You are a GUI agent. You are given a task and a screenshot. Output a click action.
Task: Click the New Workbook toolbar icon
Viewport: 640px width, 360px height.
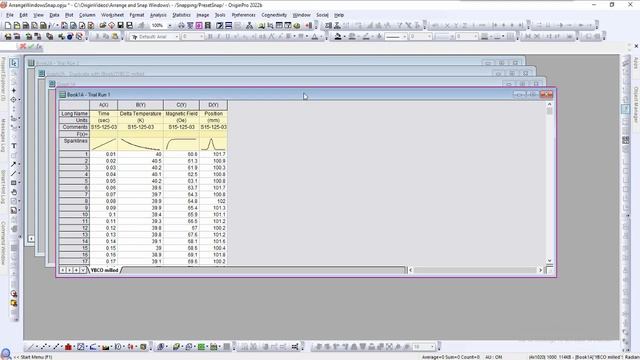click(26, 25)
